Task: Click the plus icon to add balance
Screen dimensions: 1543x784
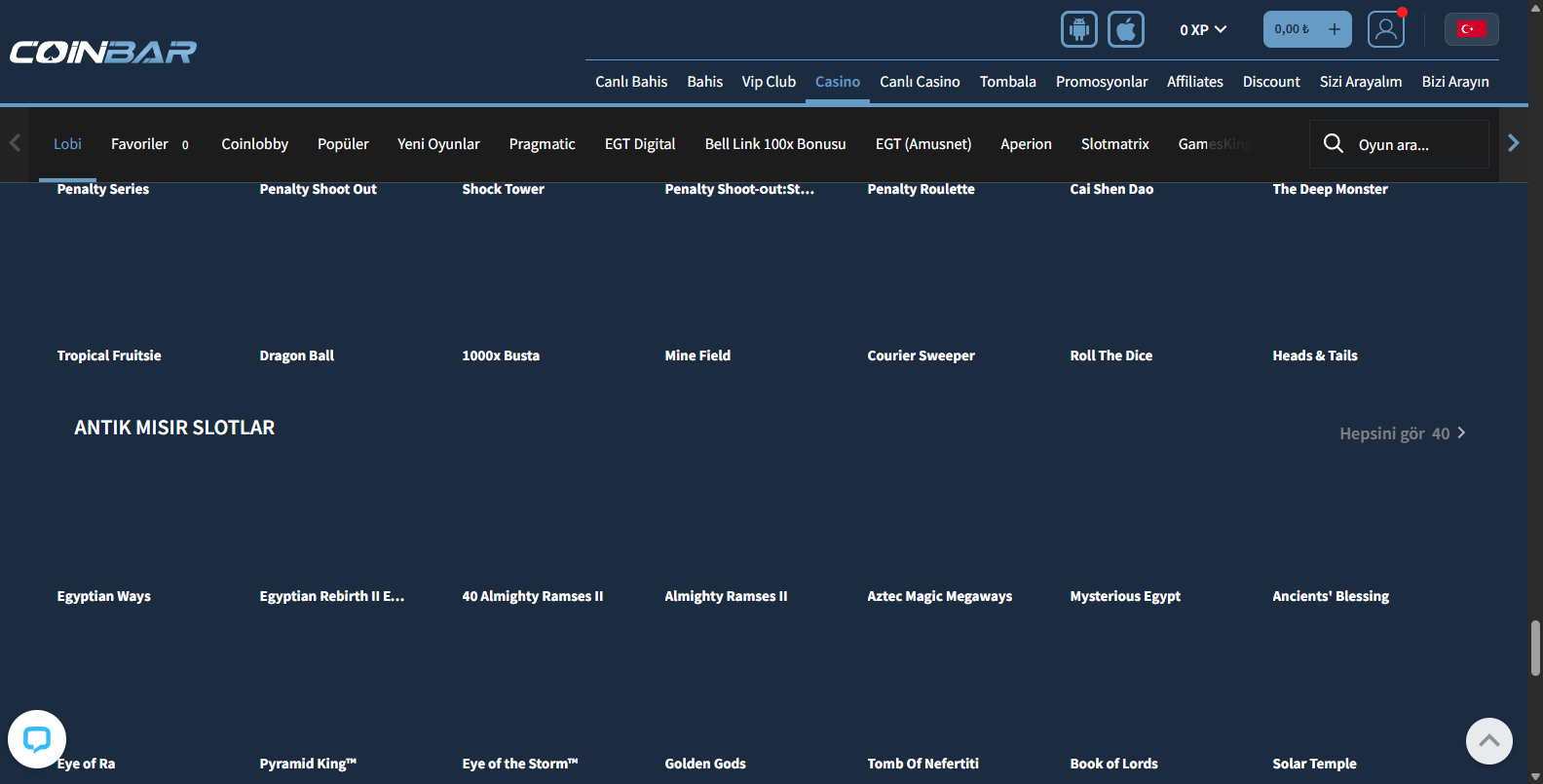Action: 1334,29
